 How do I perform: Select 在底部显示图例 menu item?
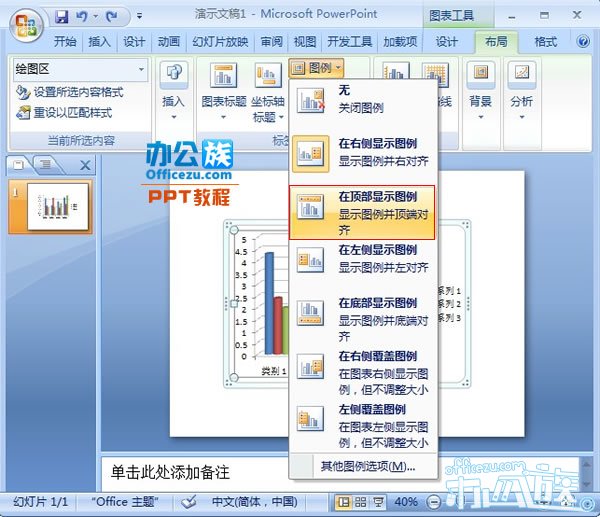pyautogui.click(x=362, y=319)
